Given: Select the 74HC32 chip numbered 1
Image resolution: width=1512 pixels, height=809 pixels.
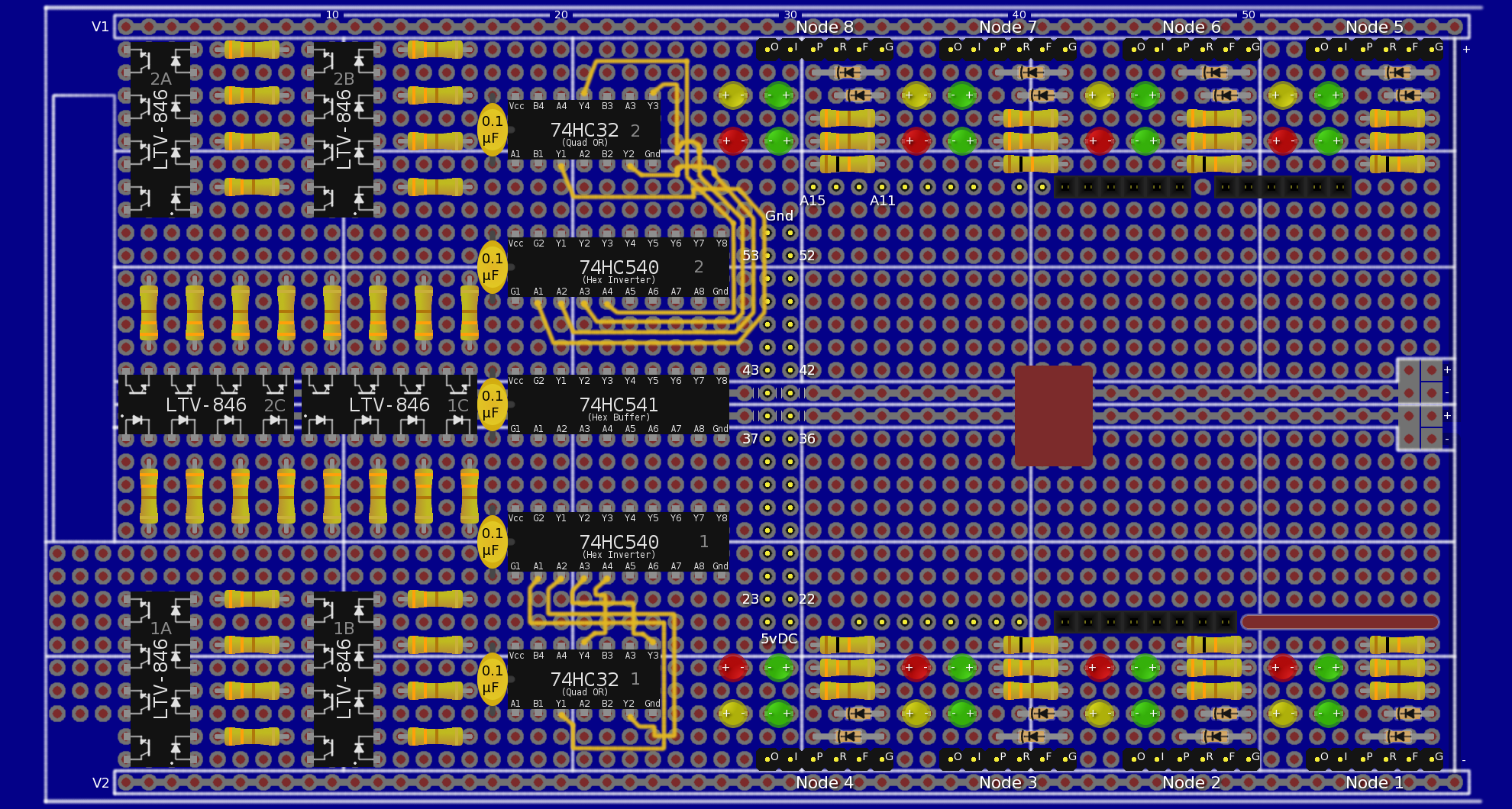Looking at the screenshot, I should pyautogui.click(x=584, y=679).
